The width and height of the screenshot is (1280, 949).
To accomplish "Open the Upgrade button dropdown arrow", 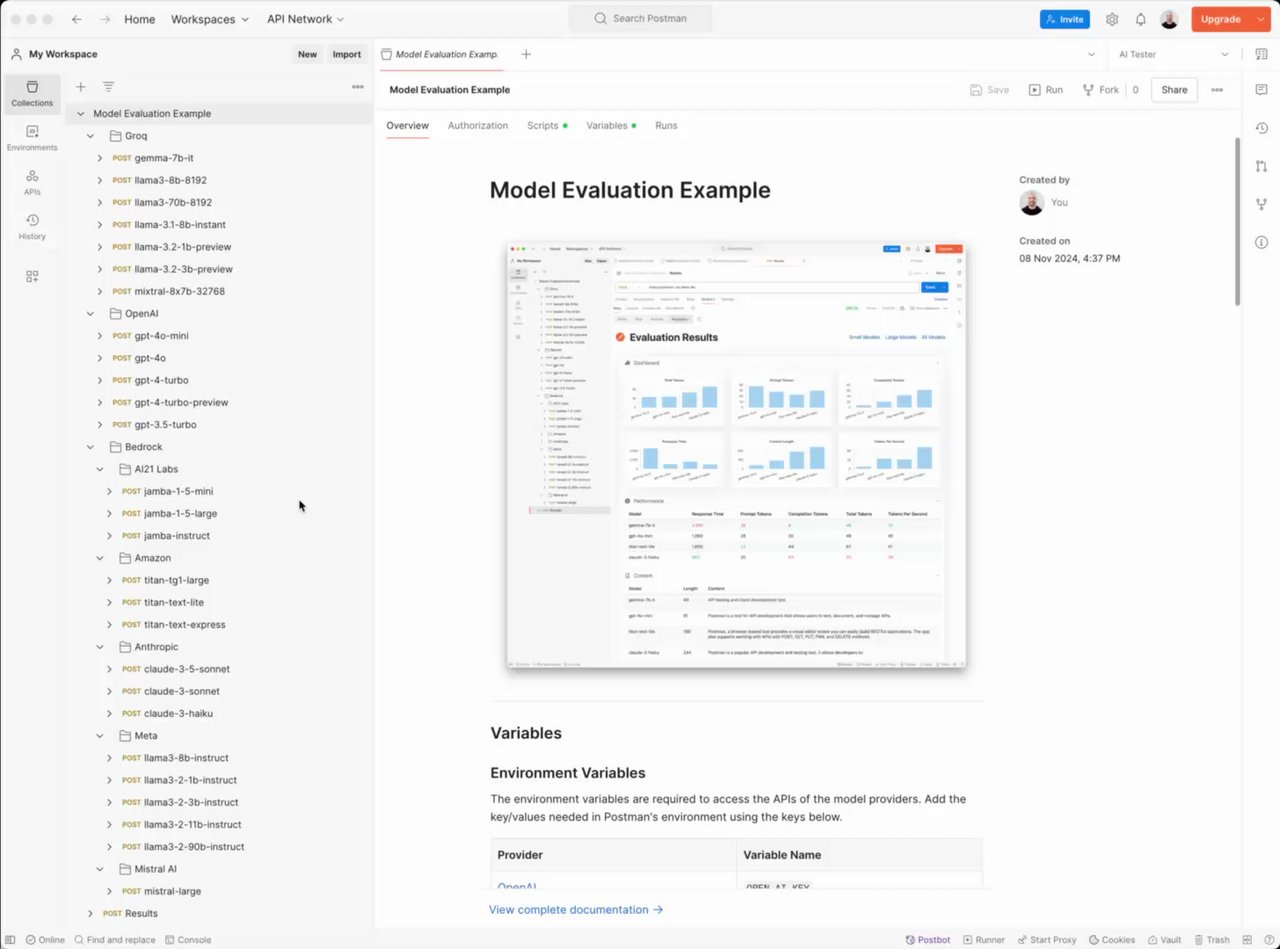I will [x=1260, y=19].
